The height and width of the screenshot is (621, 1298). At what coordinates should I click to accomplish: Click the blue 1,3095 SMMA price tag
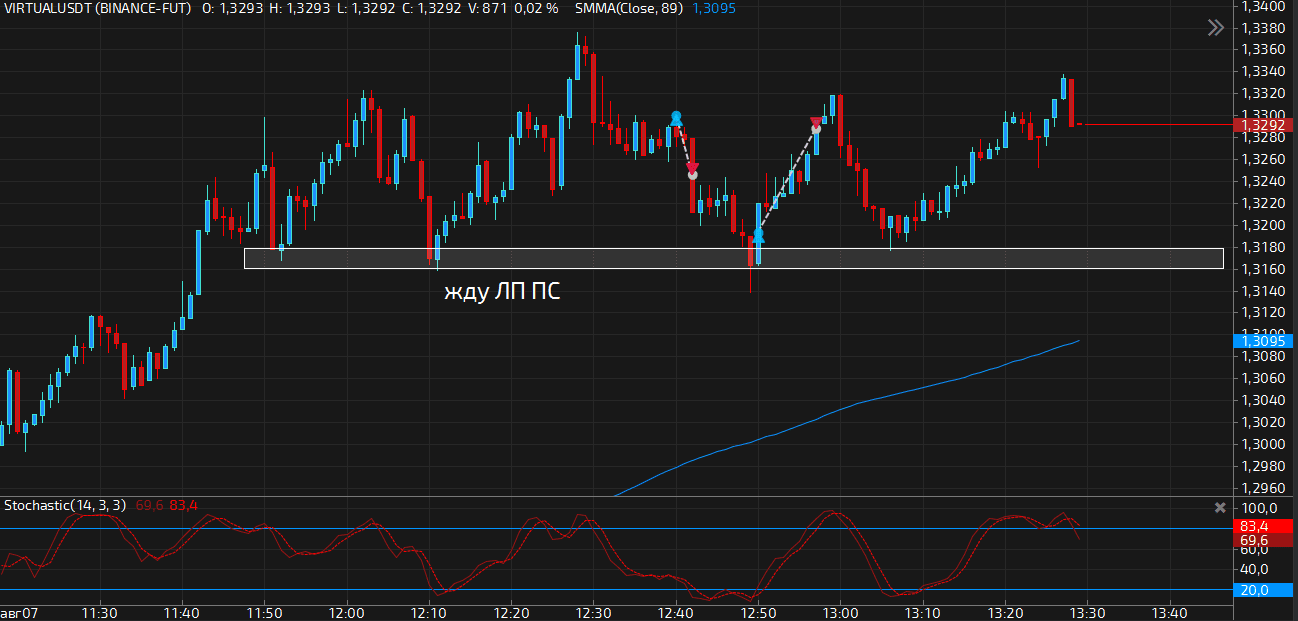coord(1265,341)
